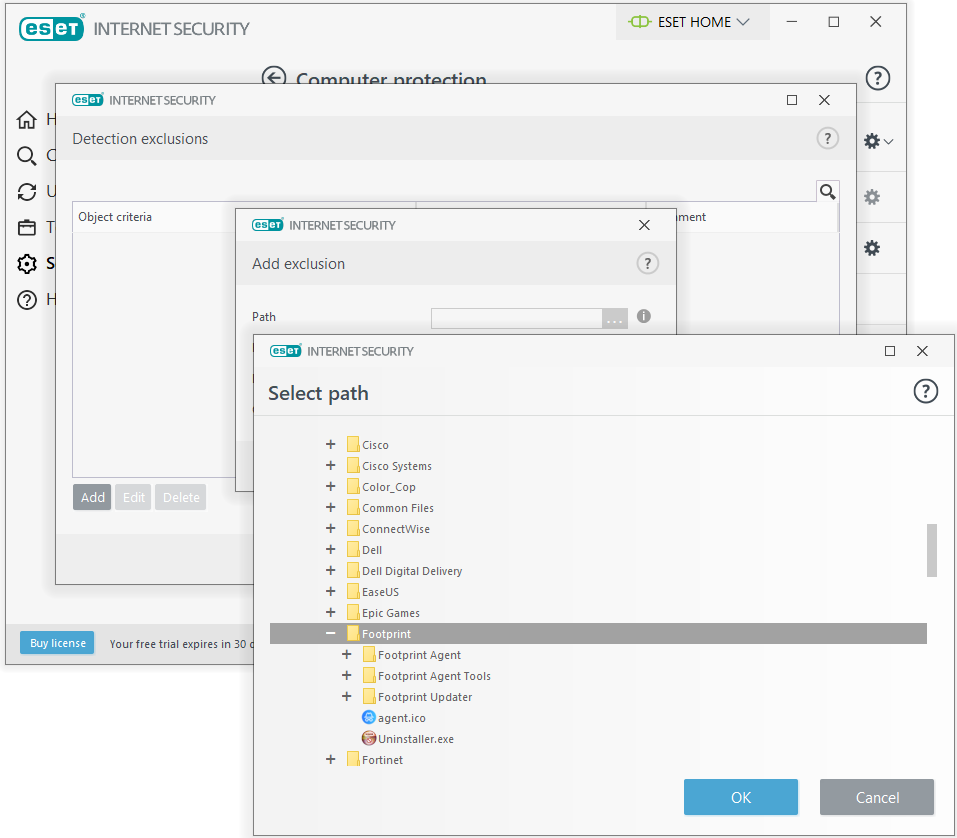This screenshot has width=957, height=838.
Task: Select the Epic Games folder name
Action: pos(391,613)
